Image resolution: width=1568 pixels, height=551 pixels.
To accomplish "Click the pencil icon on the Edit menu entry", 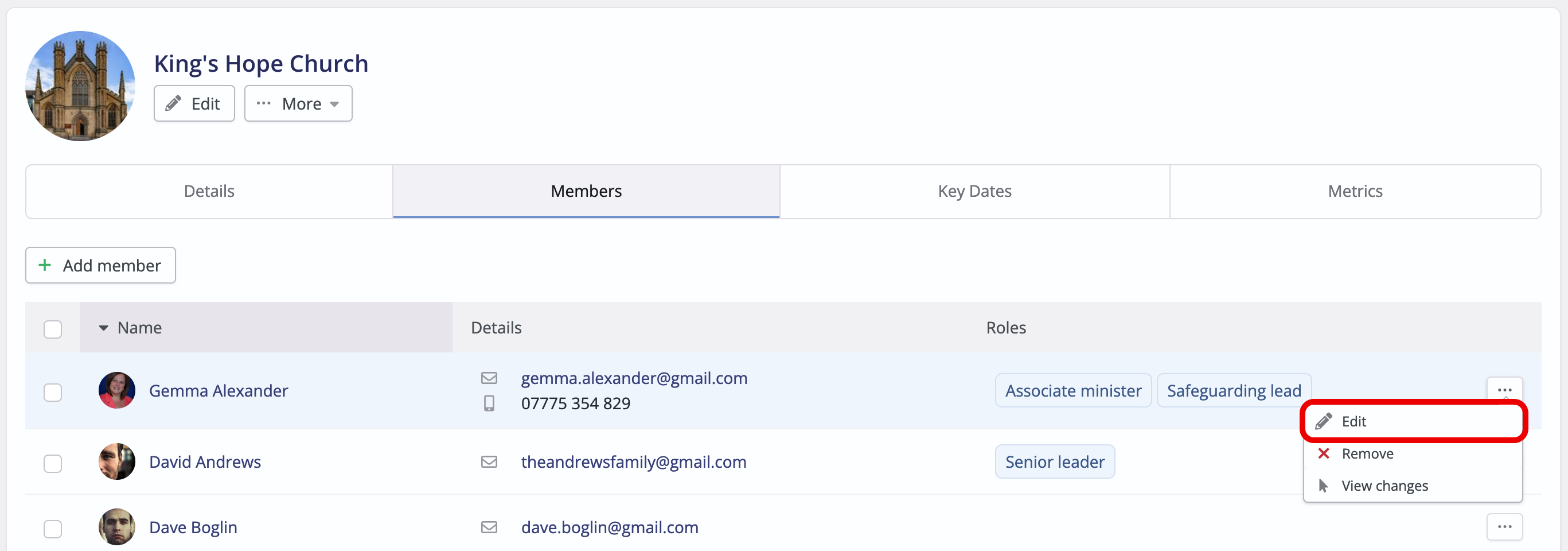I will 1323,421.
